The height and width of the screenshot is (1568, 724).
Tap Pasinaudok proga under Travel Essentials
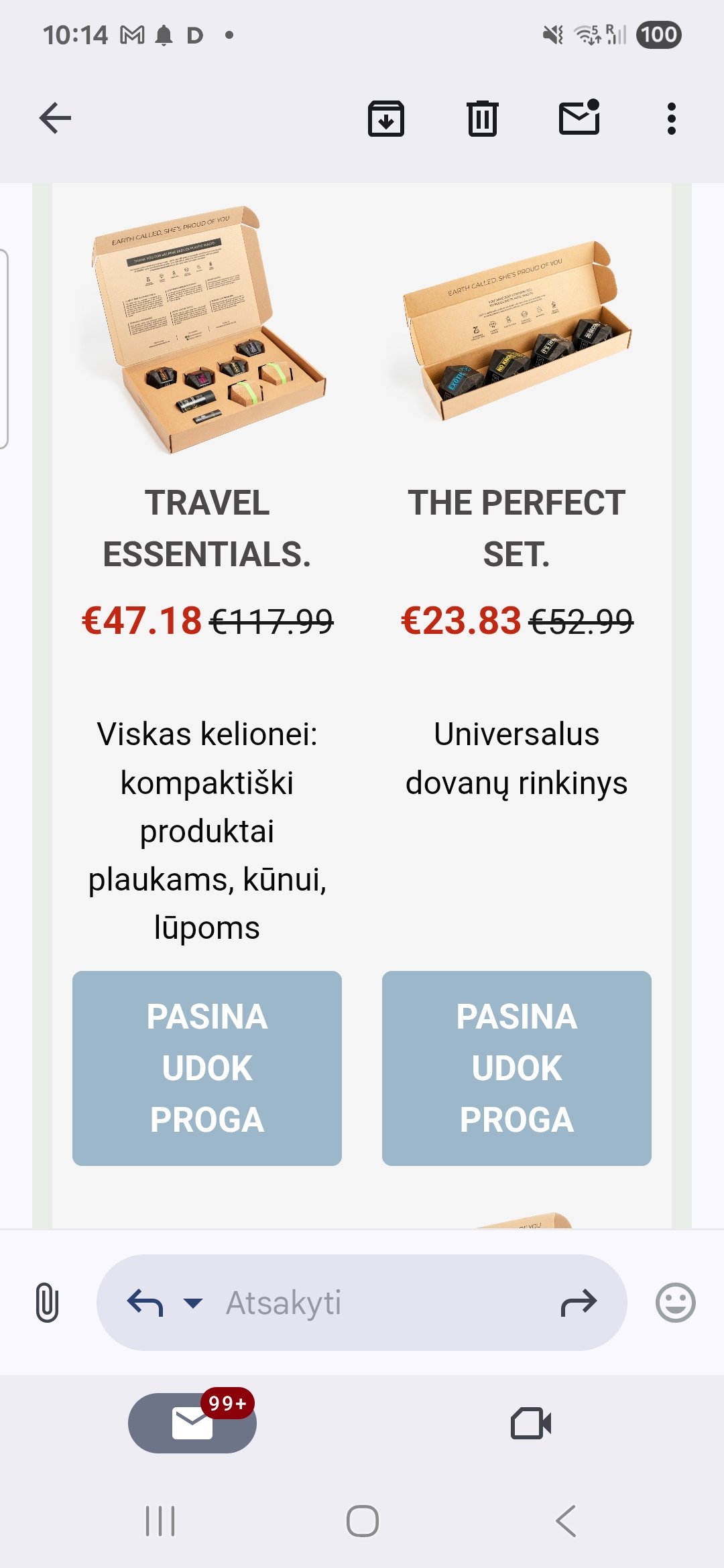[x=207, y=1068]
